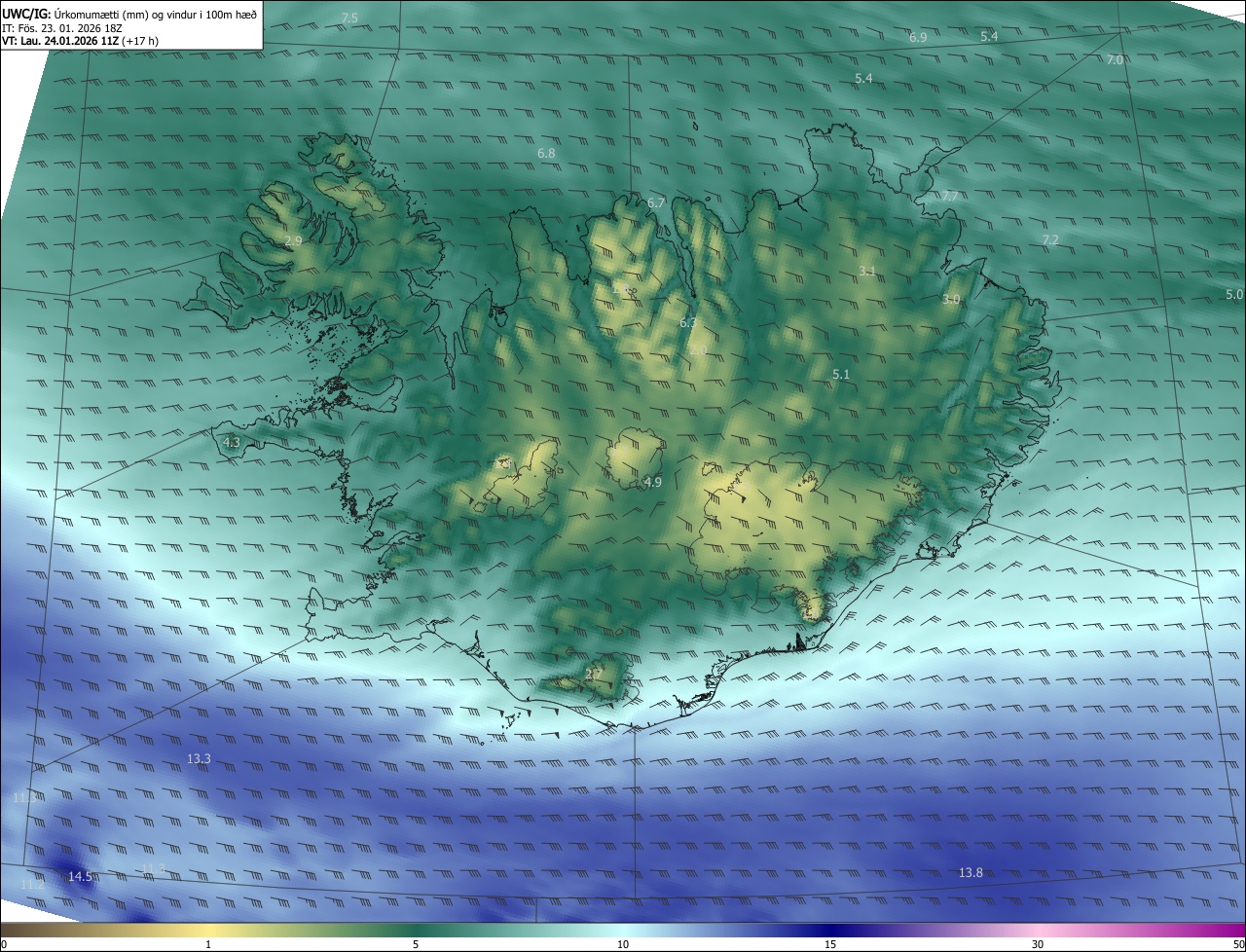Click the valid time 'VT: Lau. 24.01.2026 11Z (+17 h)'

pyautogui.click(x=81, y=42)
